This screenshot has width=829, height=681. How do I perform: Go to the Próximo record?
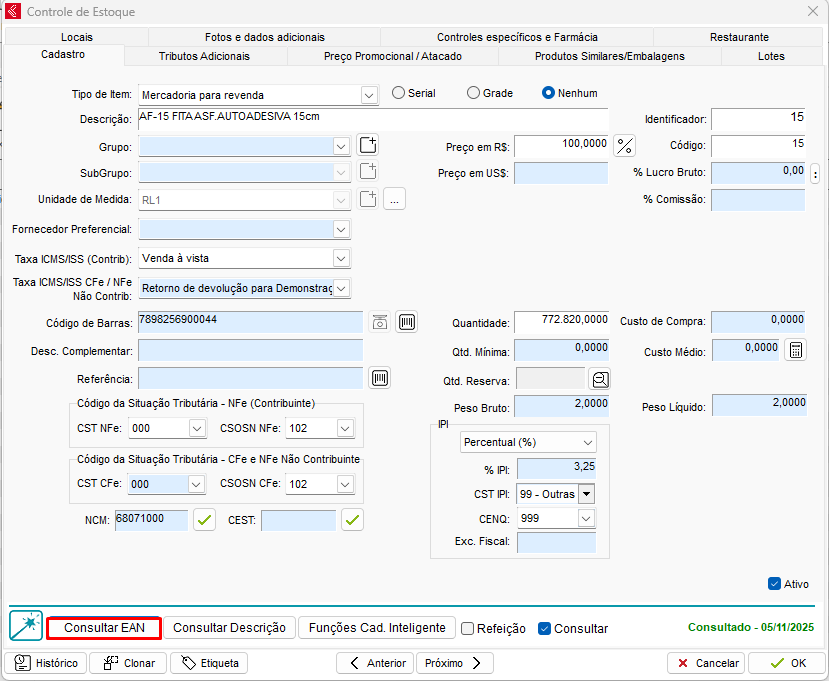[x=454, y=663]
